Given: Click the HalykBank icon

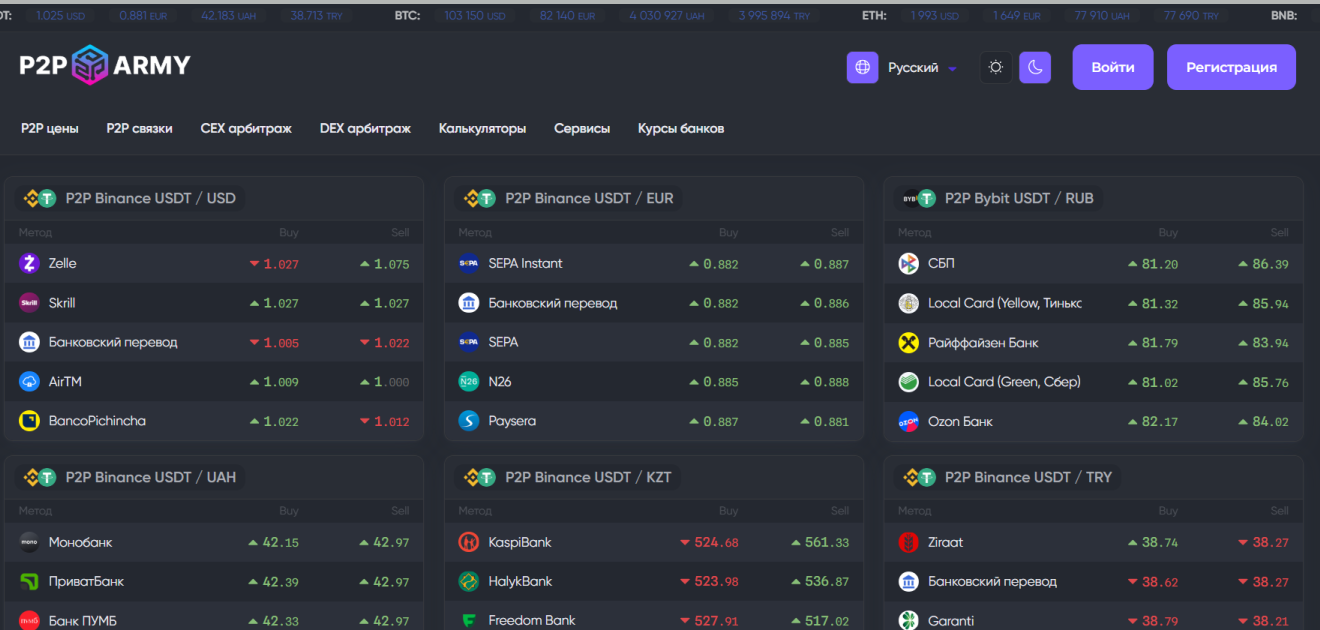Looking at the screenshot, I should (x=469, y=581).
